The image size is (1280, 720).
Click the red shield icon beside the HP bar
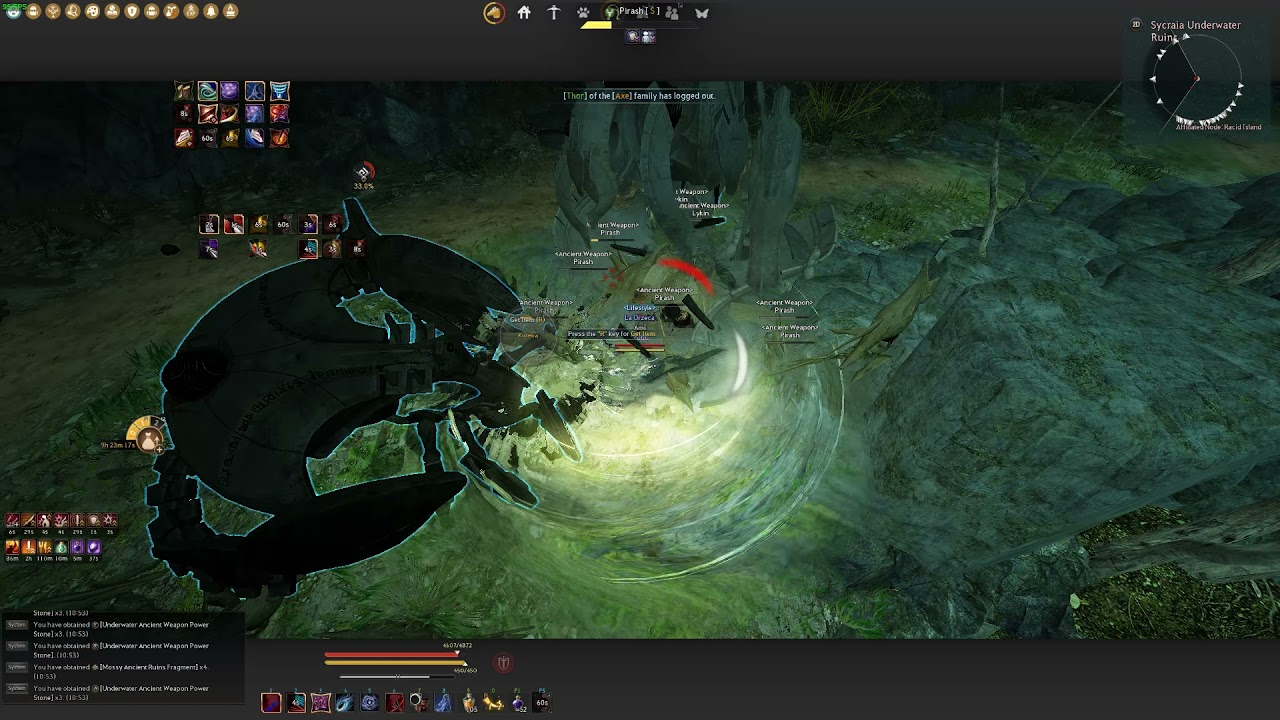[x=503, y=663]
